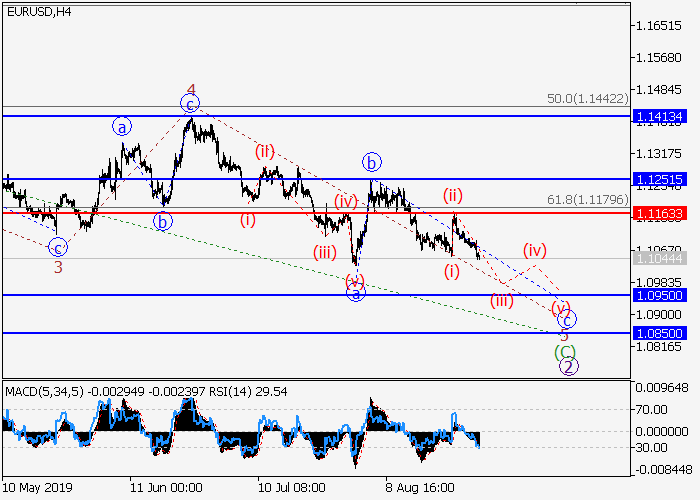
Task: Click the circled blue c wave label at the peak
Action: pos(190,103)
